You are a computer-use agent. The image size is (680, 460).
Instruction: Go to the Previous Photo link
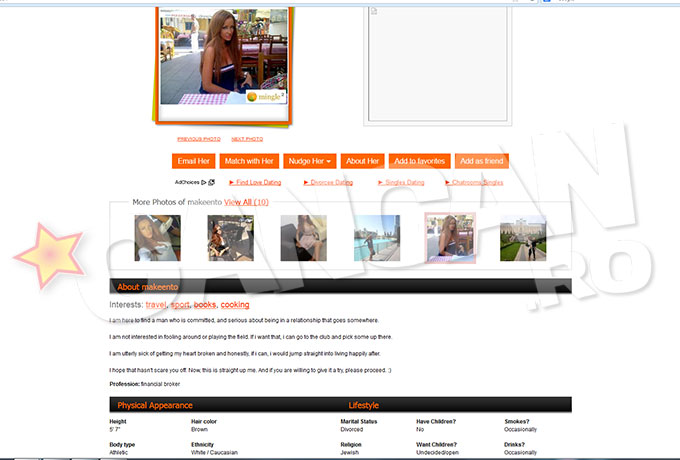(199, 139)
